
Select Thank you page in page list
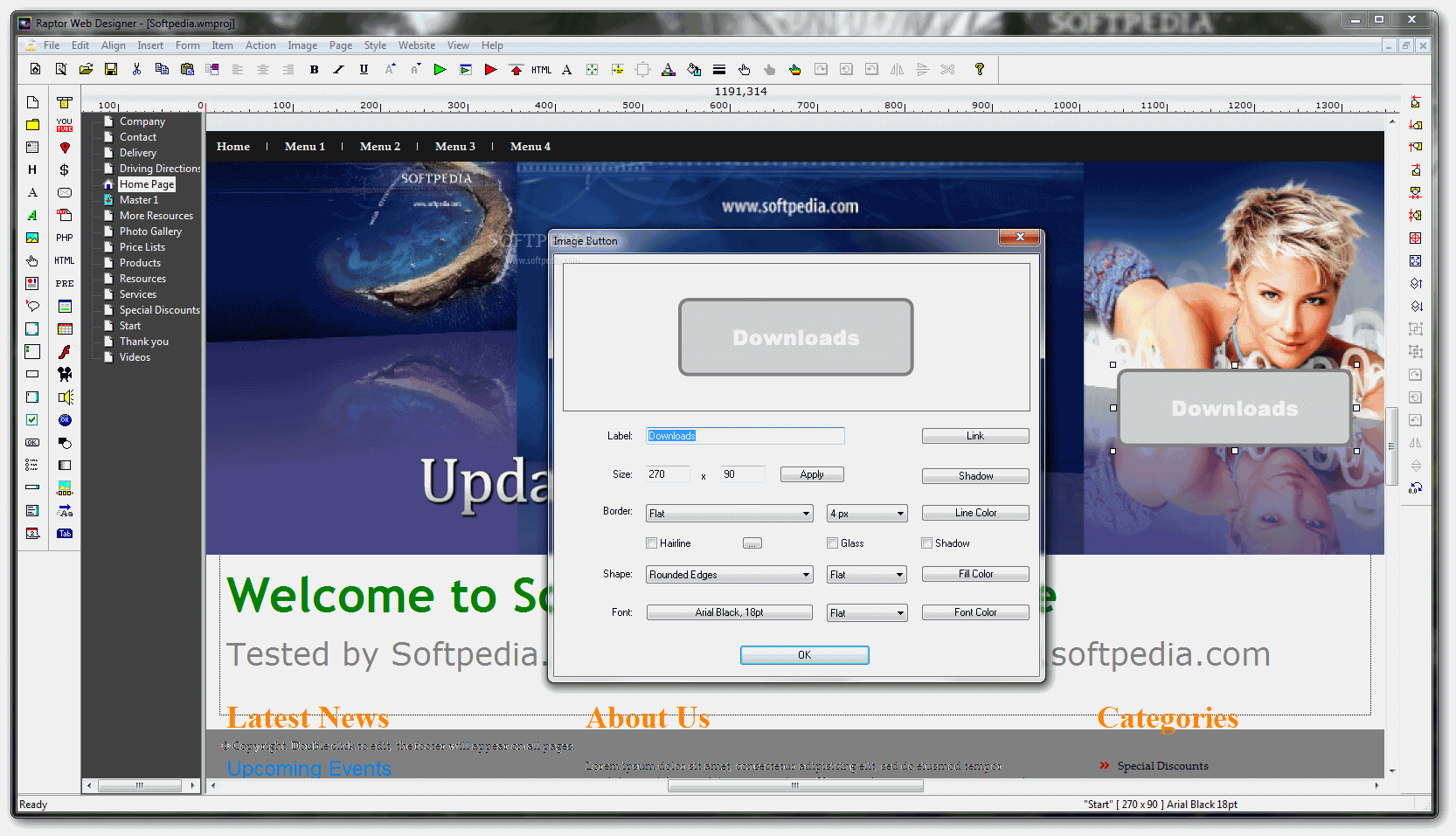tap(144, 342)
